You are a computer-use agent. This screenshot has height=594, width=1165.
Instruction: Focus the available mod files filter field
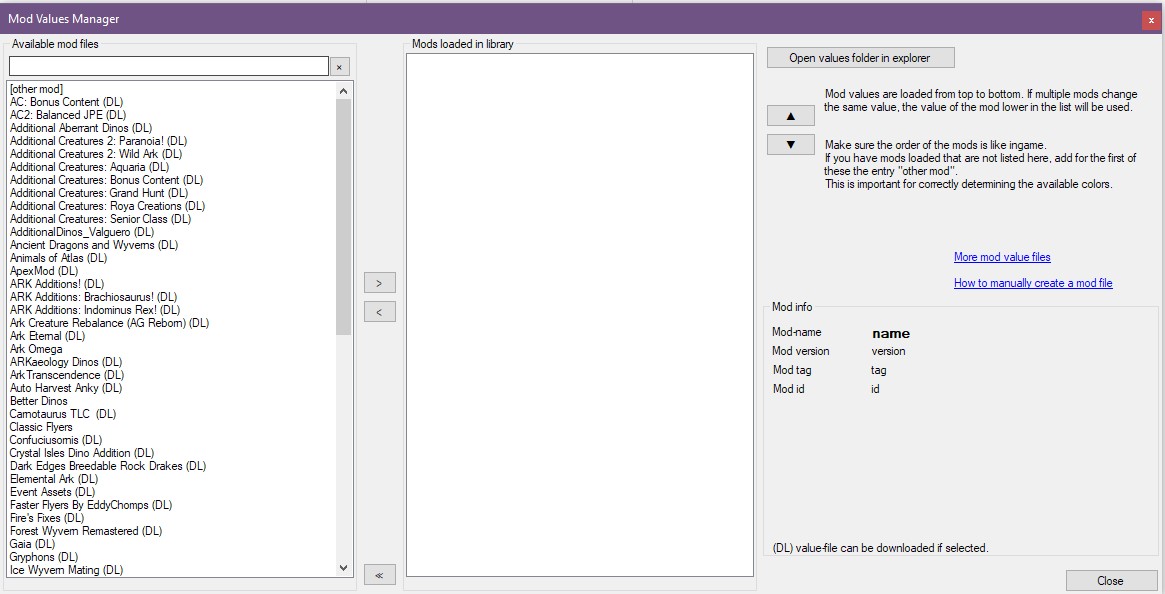coord(169,66)
